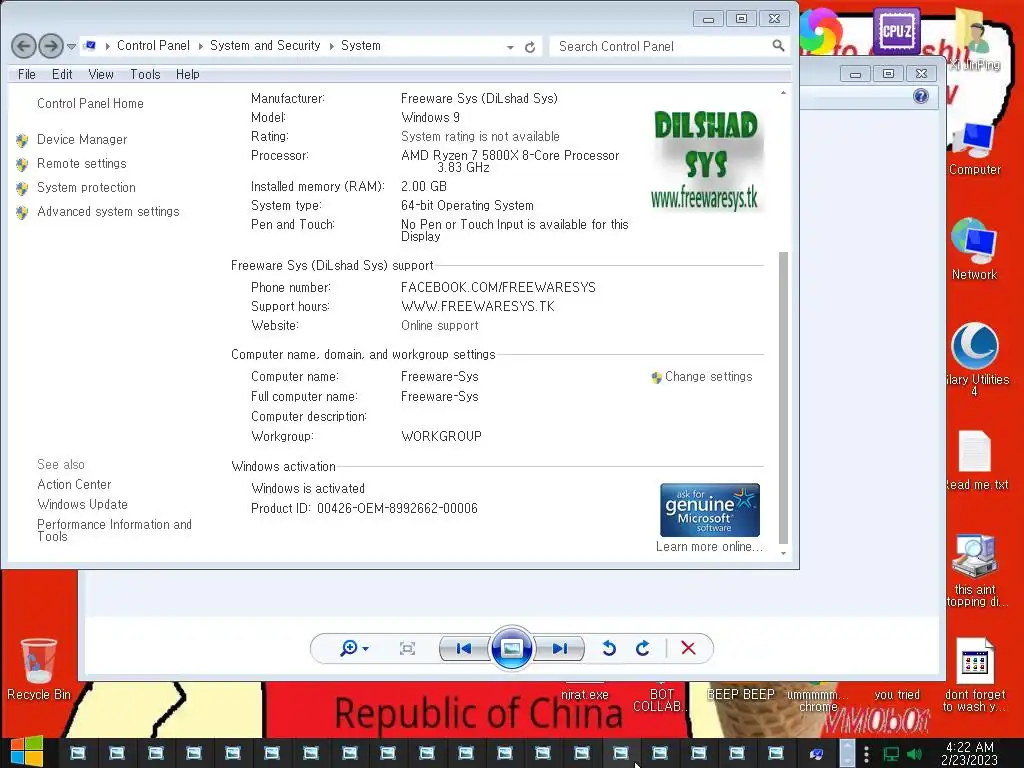
Task: Open Remote settings
Action: click(x=82, y=163)
